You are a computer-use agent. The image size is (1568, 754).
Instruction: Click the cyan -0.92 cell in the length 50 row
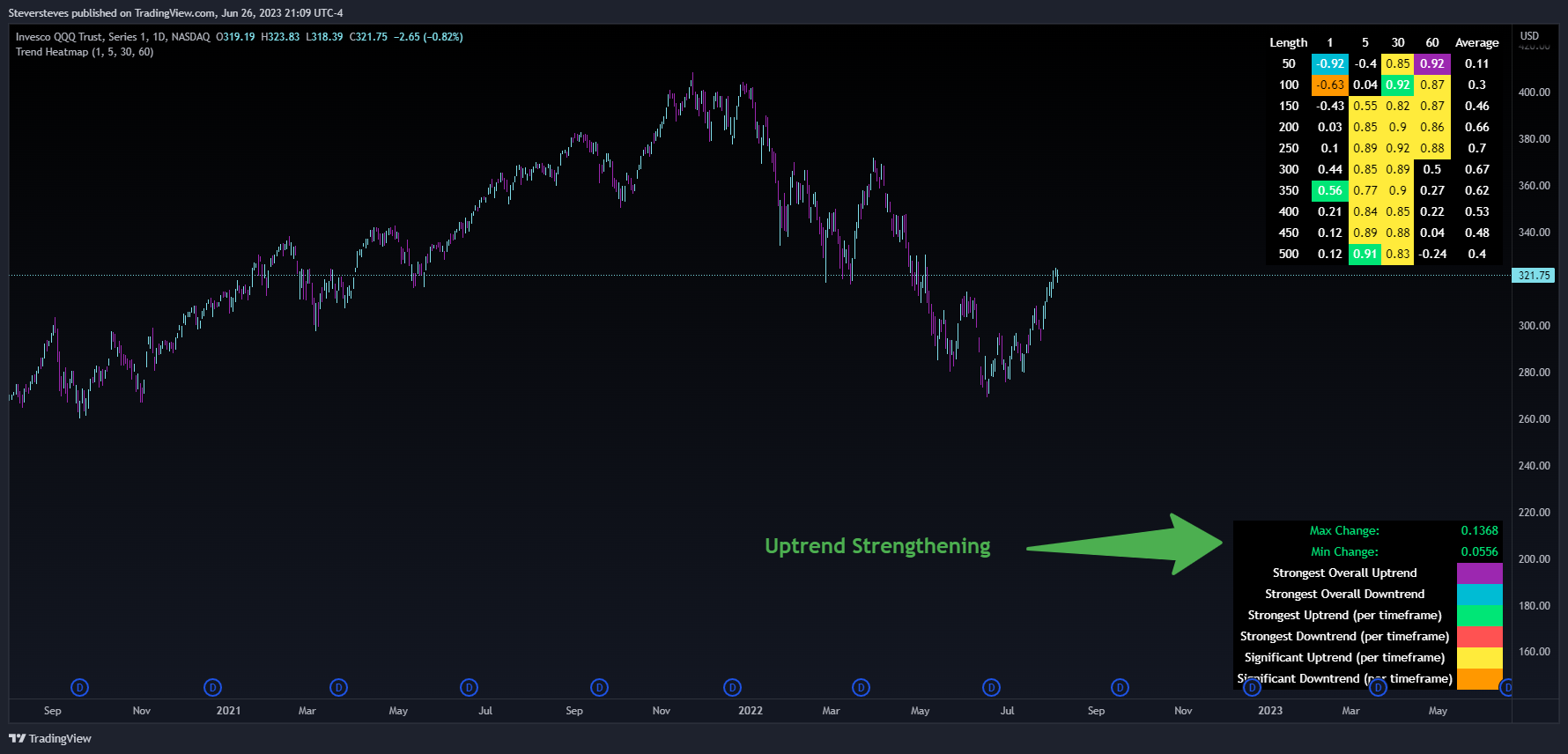1330,63
